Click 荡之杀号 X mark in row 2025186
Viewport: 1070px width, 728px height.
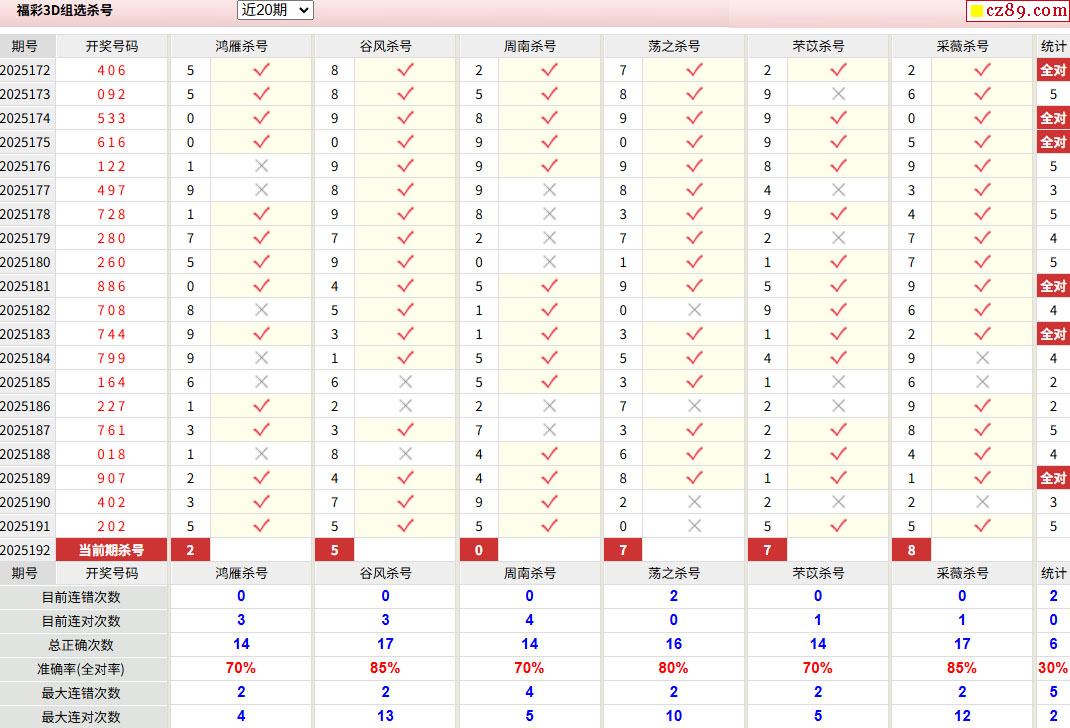(x=694, y=406)
